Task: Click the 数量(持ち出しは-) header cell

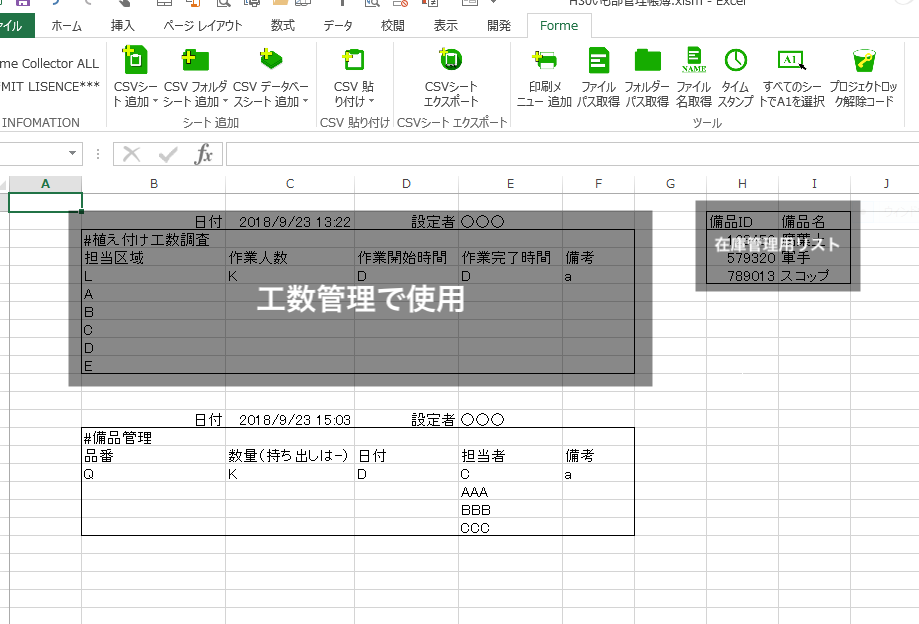Action: (290, 456)
